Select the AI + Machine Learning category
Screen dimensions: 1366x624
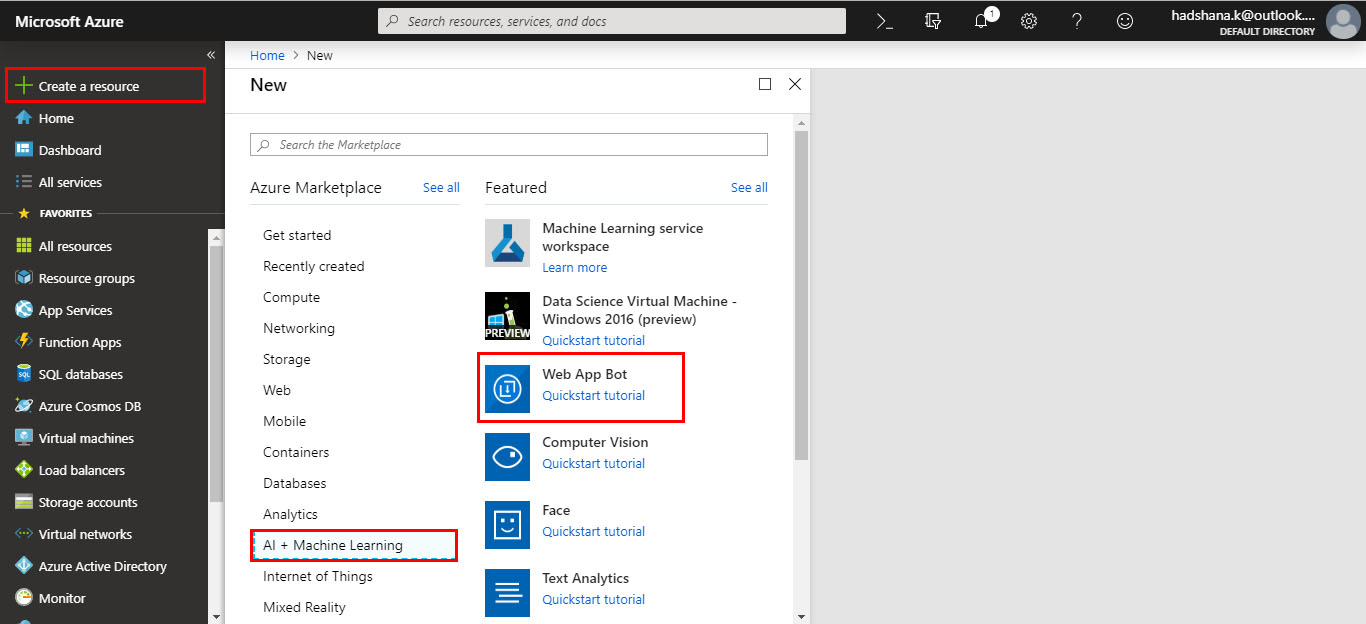tap(354, 545)
